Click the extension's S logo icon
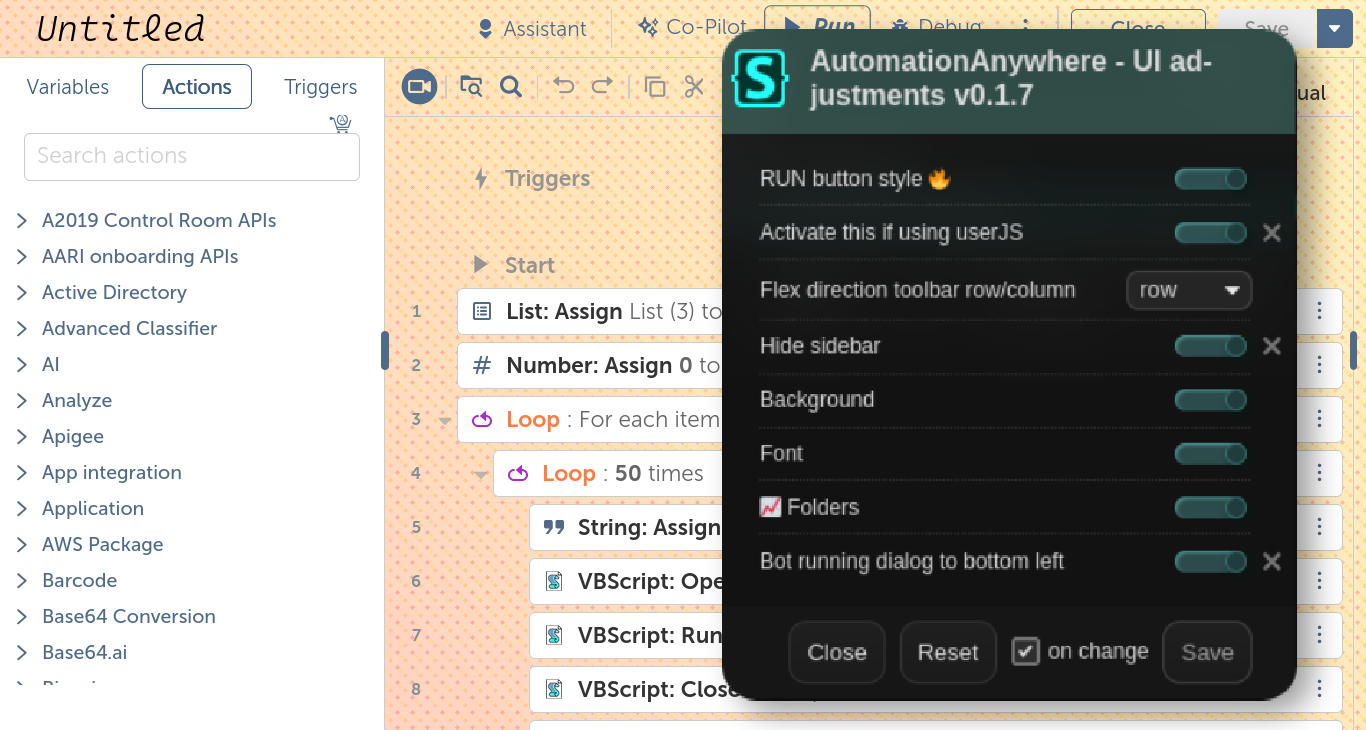 pyautogui.click(x=760, y=79)
